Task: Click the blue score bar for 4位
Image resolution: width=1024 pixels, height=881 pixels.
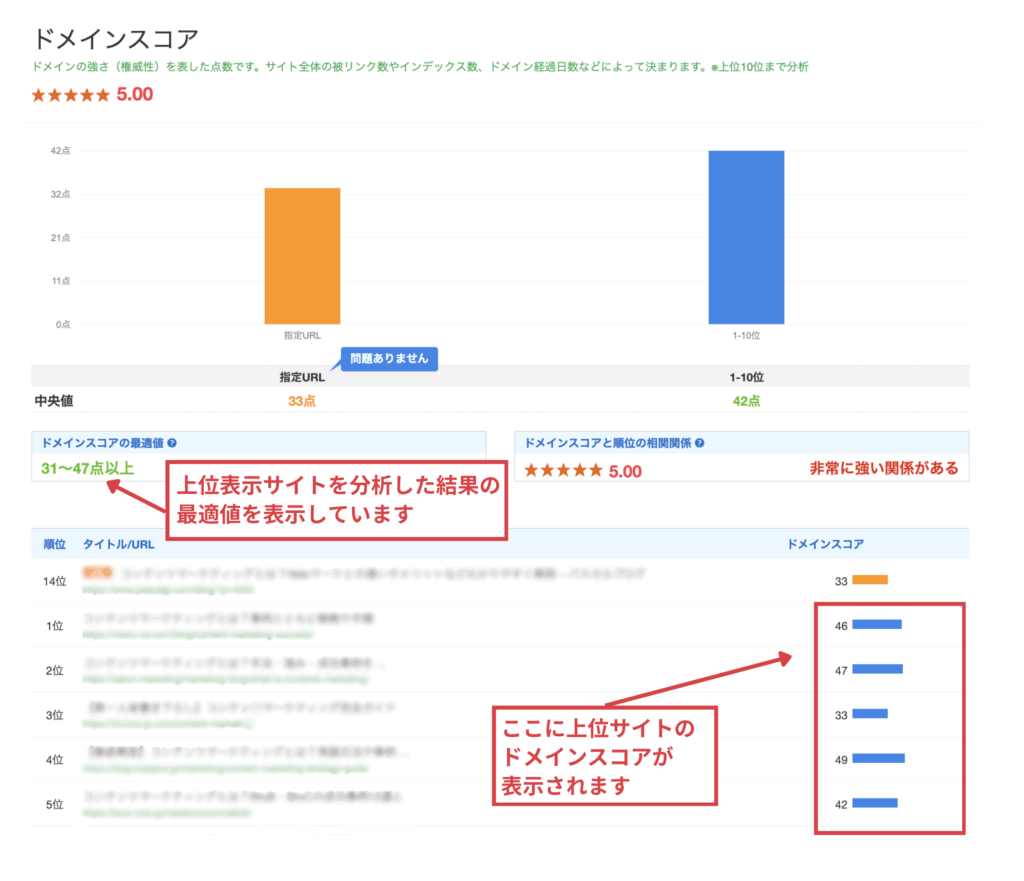Action: 878,759
